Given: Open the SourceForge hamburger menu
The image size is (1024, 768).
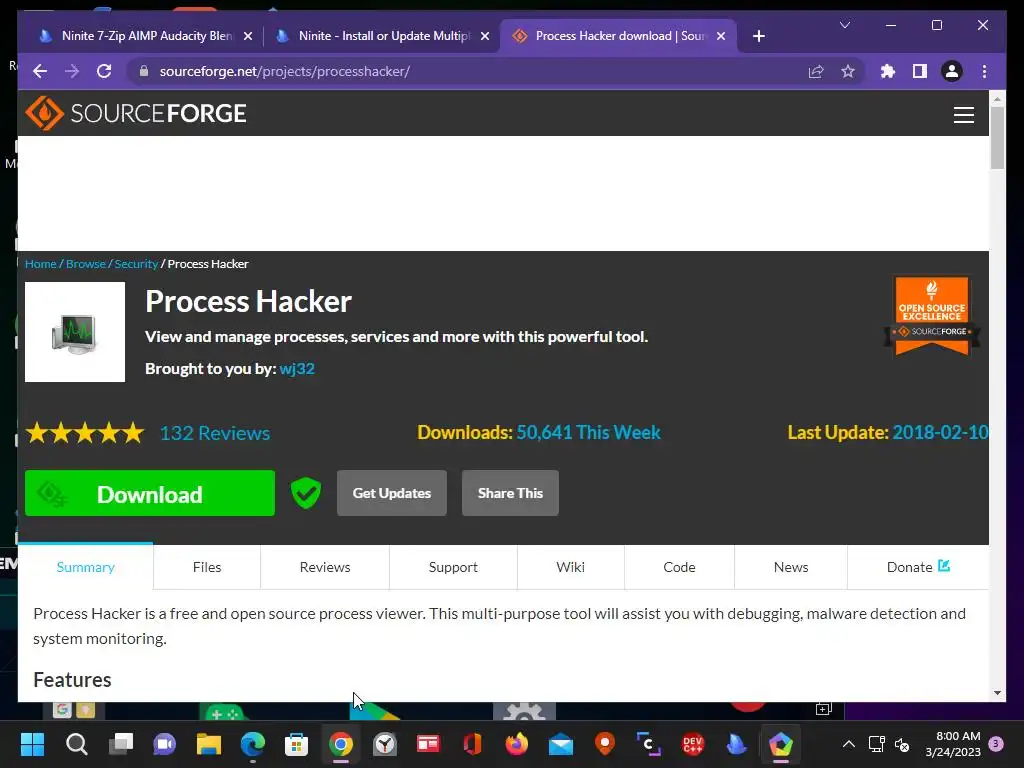Looking at the screenshot, I should click(963, 115).
